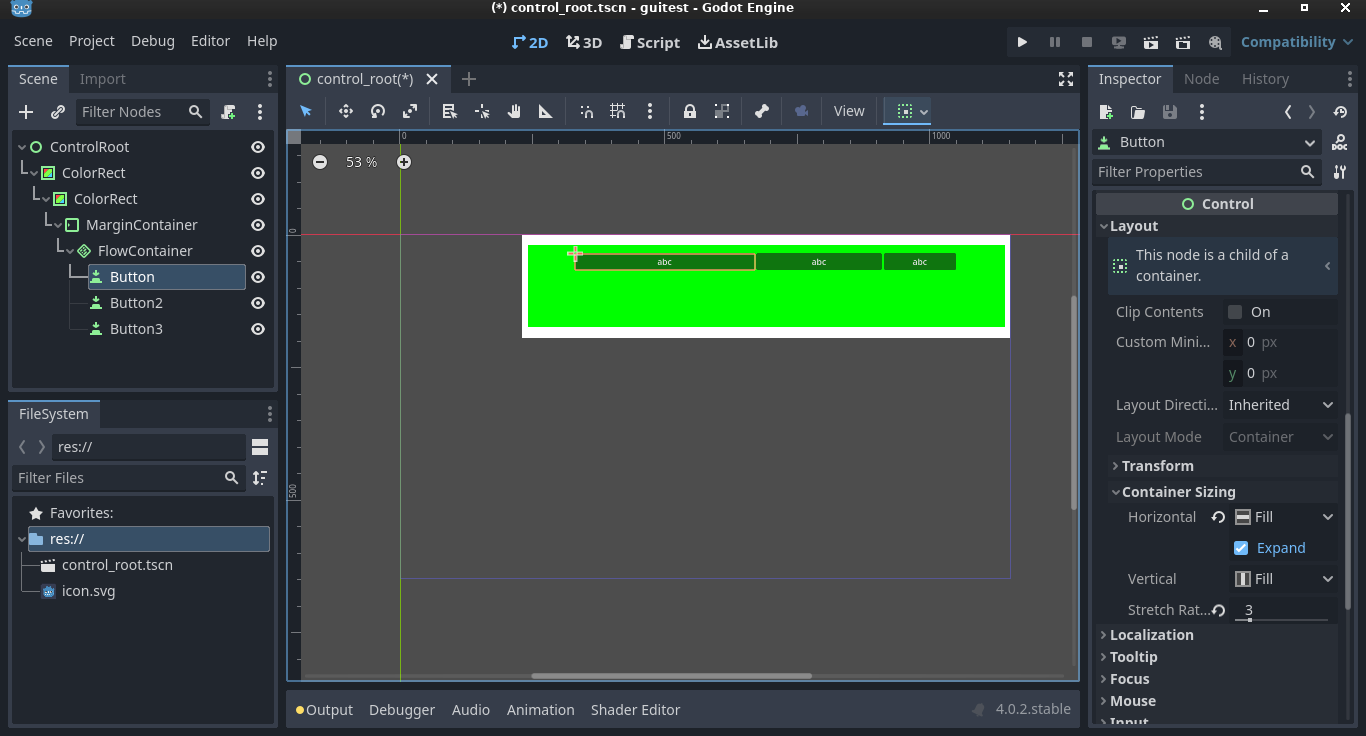Switch to the Node tab
Viewport: 1366px width, 736px height.
click(x=1201, y=79)
